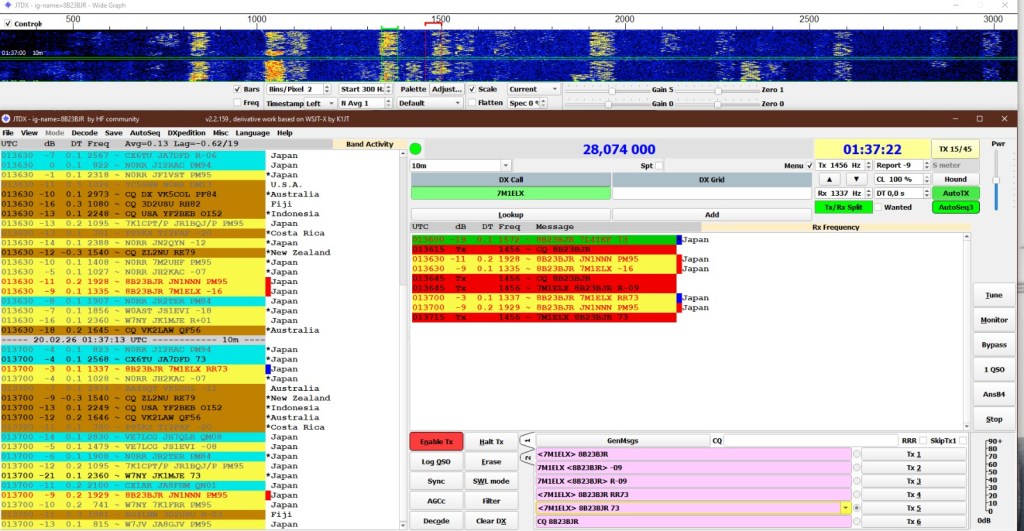1024x531 pixels.
Task: Click the DX Grid input field
Action: pyautogui.click(x=711, y=193)
